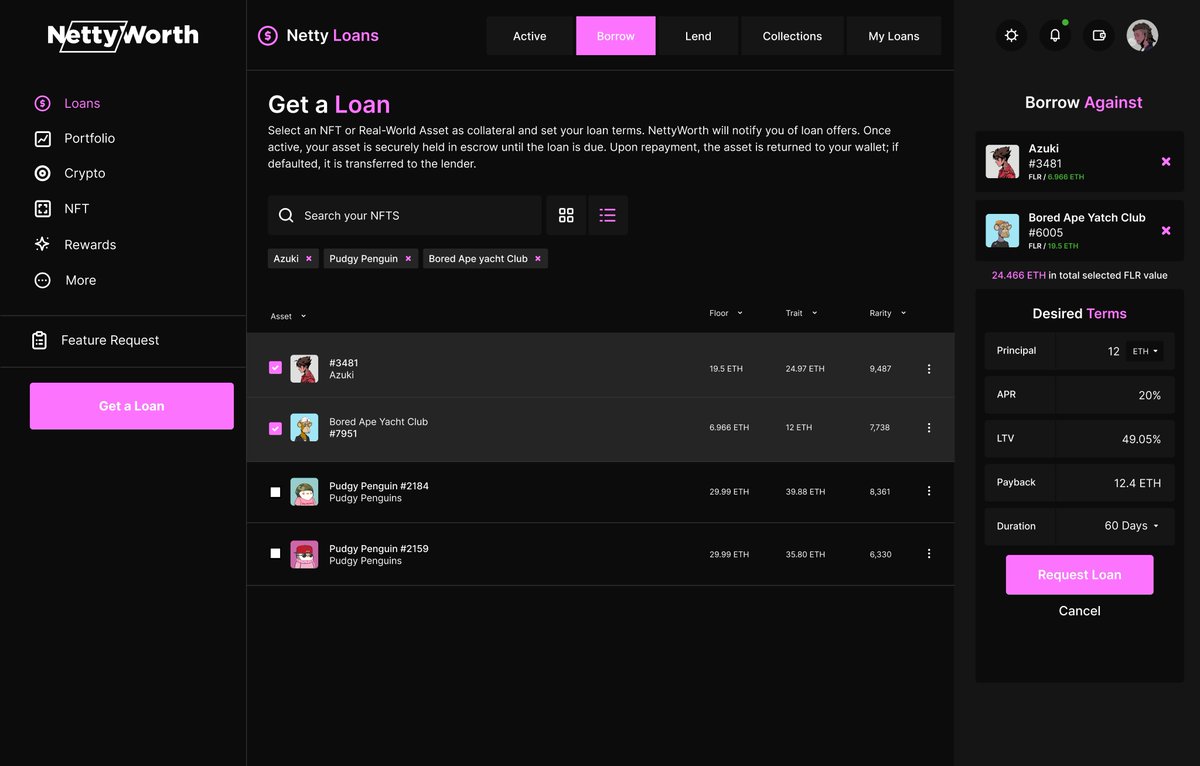This screenshot has width=1200, height=766.
Task: Click Azuki thumbnail in Borrow Against panel
Action: coord(1002,162)
